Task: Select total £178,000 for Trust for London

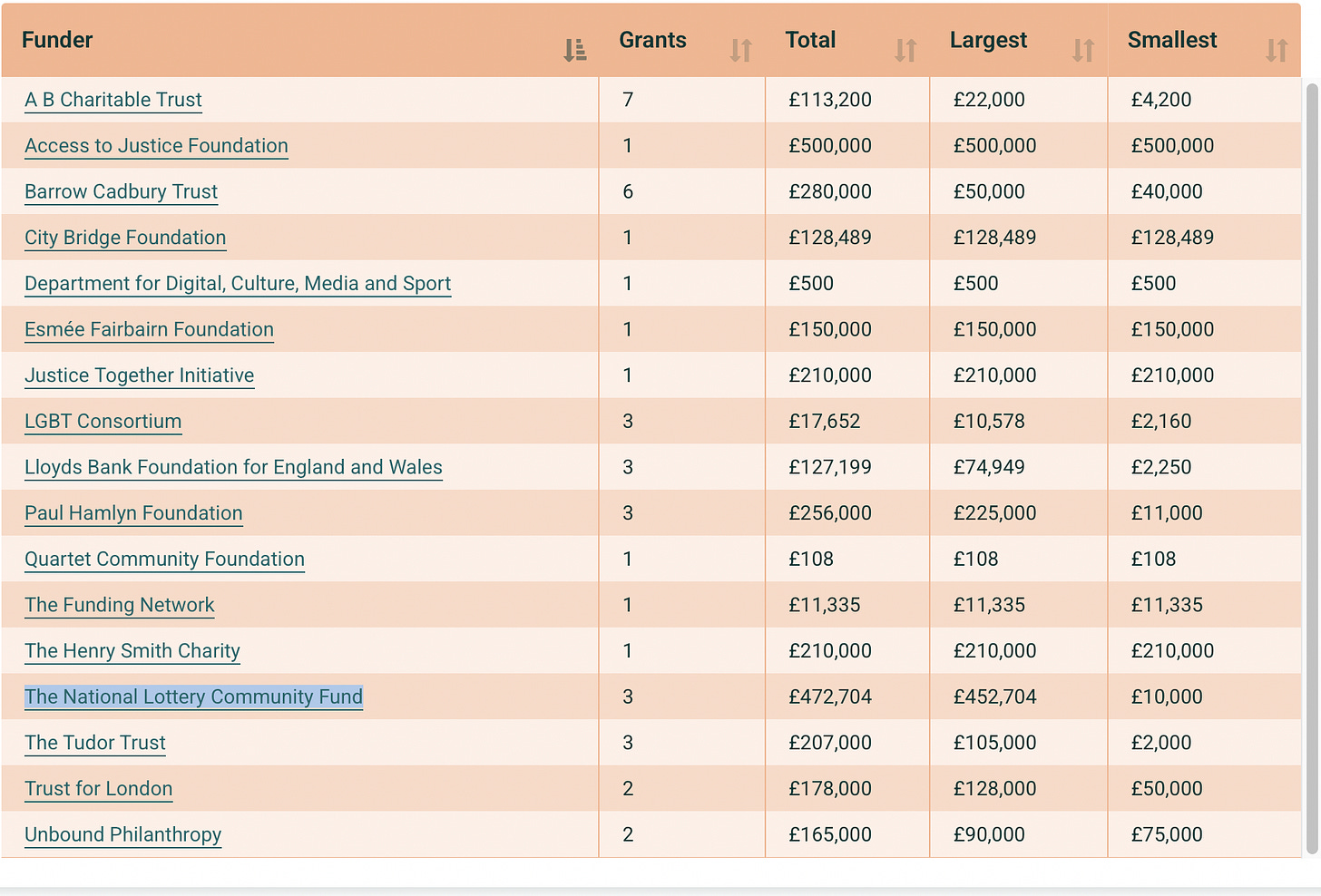Action: click(830, 789)
